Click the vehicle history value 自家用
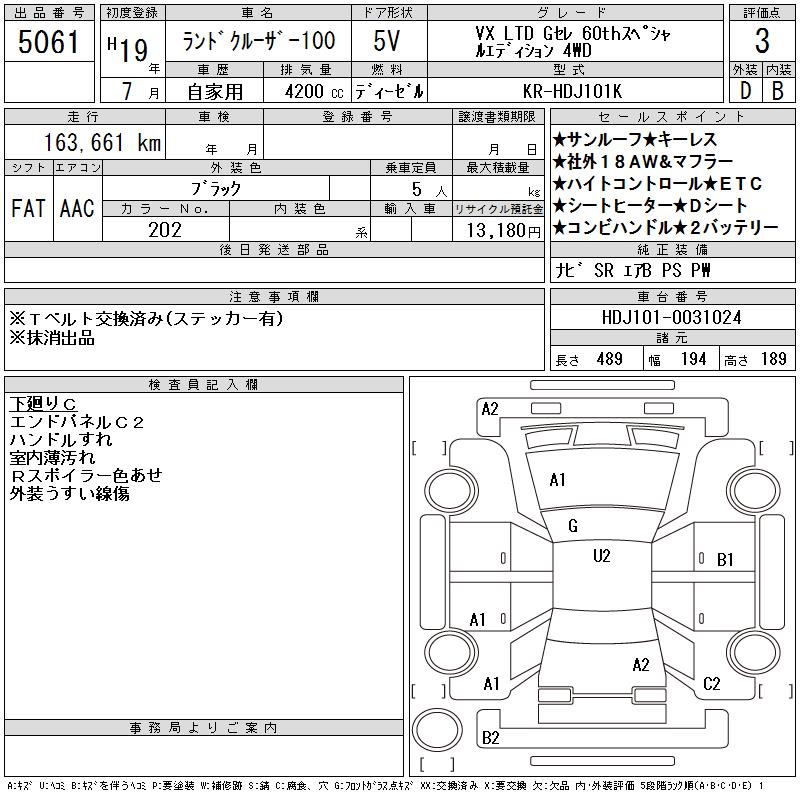 coord(215,92)
